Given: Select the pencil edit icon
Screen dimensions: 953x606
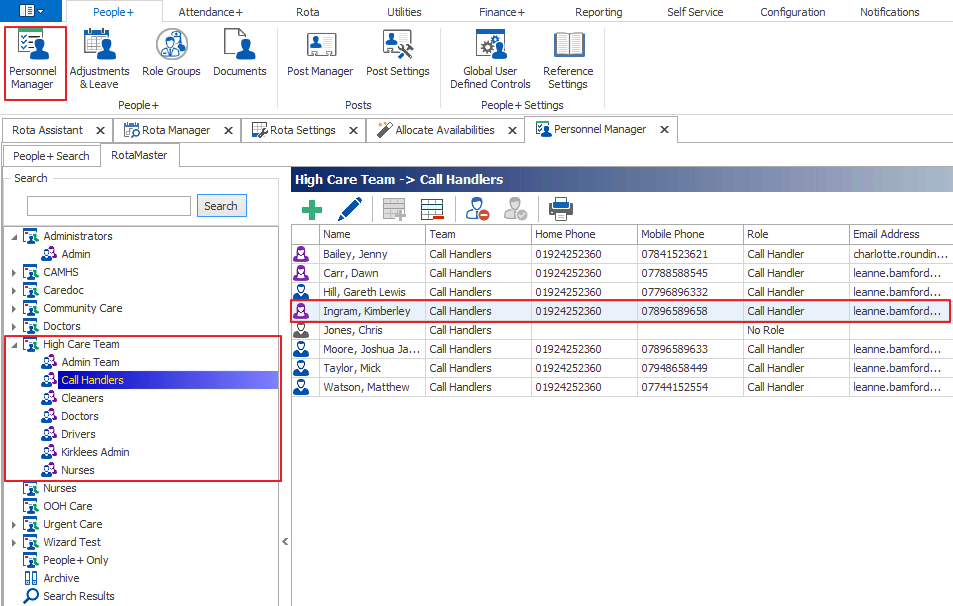Looking at the screenshot, I should 352,209.
